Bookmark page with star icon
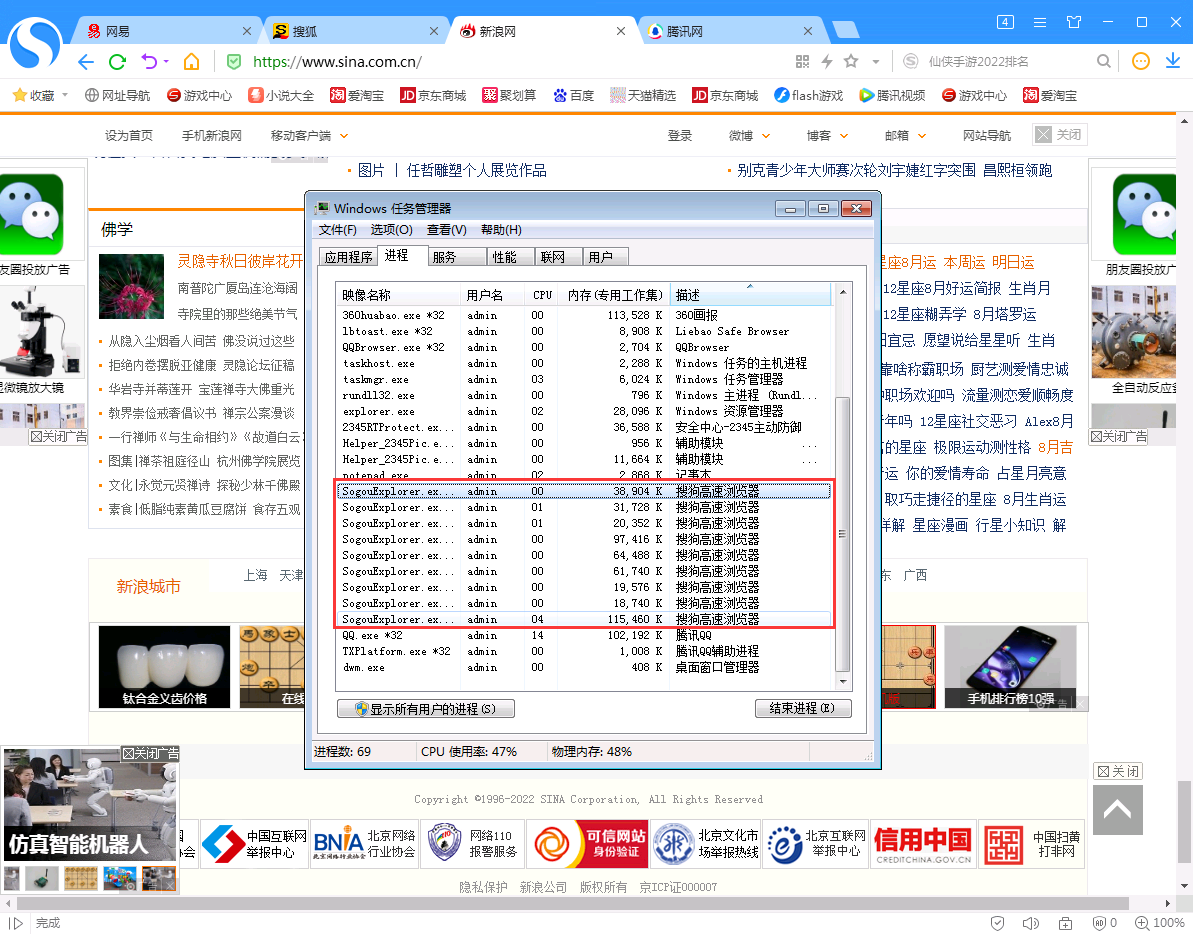The width and height of the screenshot is (1193, 934). [x=851, y=61]
